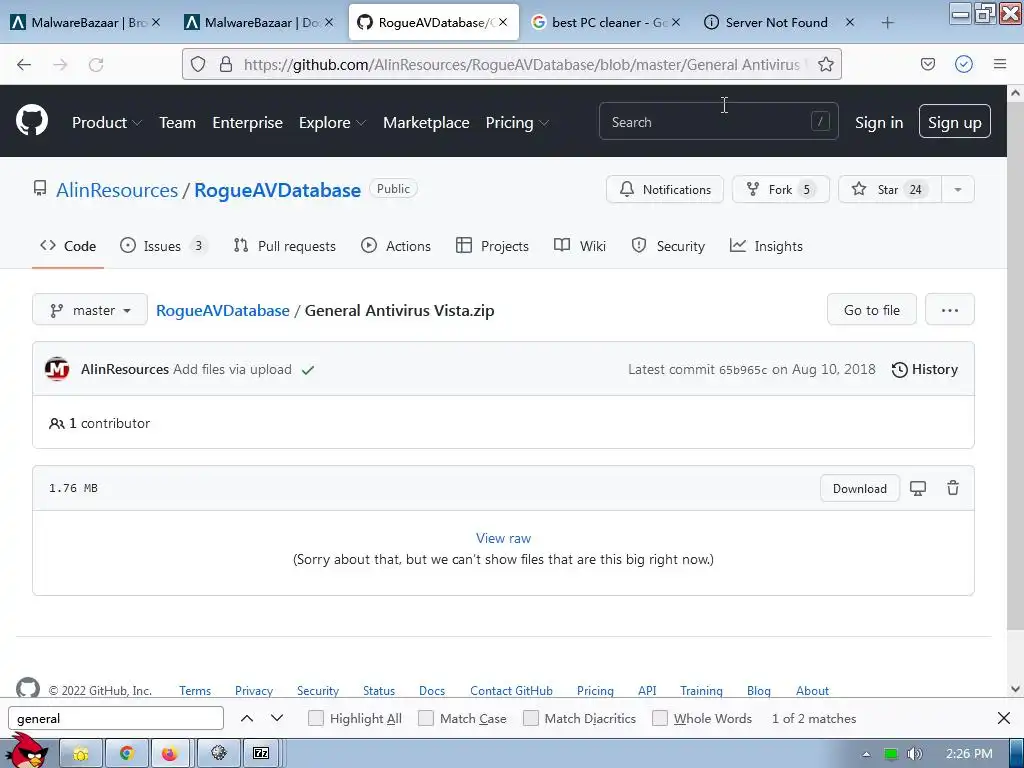Expand the Product dropdown menu

pyautogui.click(x=107, y=122)
